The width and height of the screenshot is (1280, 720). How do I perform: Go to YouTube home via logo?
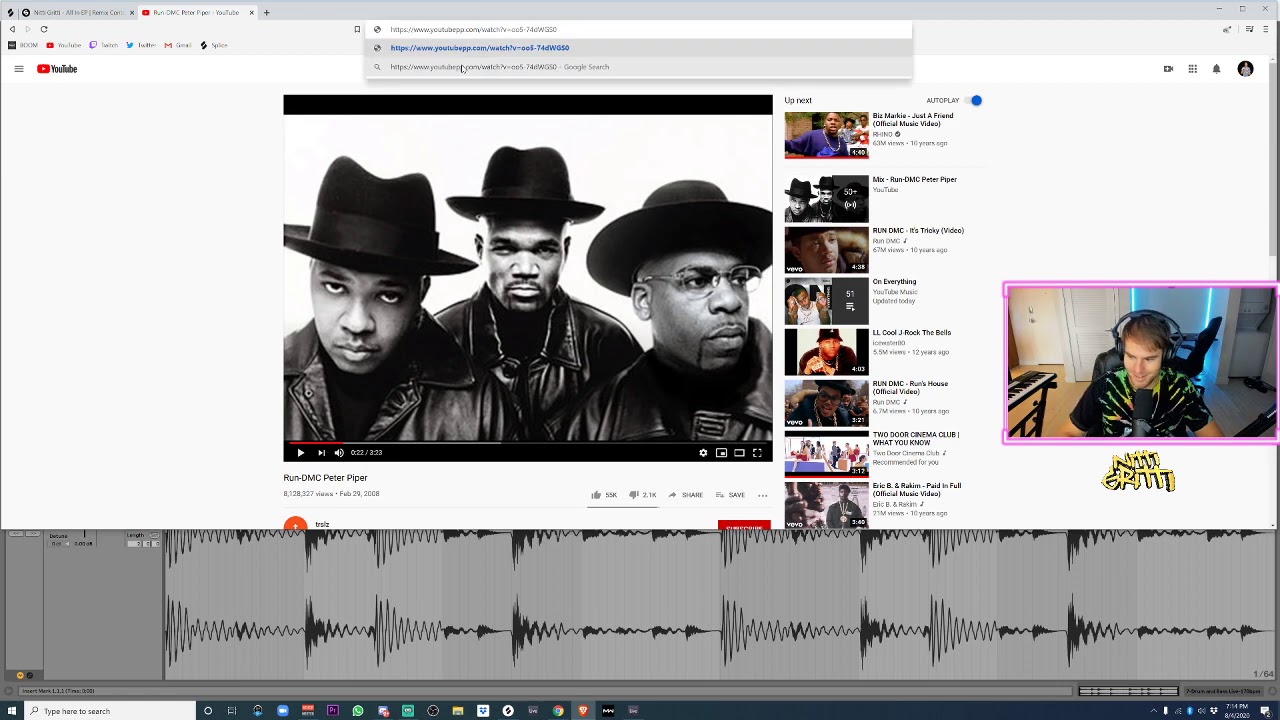(57, 69)
